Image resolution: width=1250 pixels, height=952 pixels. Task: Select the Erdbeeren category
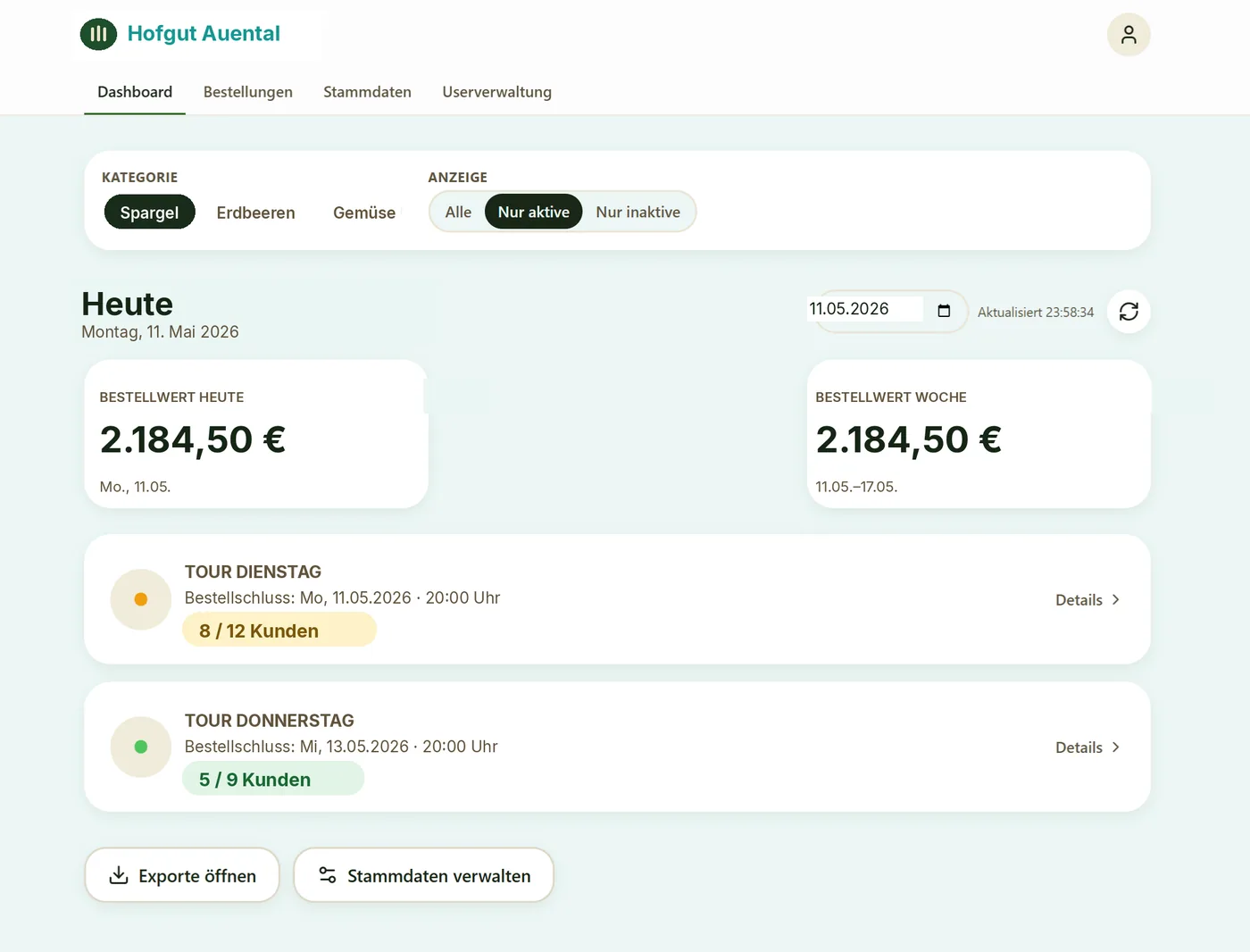point(255,212)
